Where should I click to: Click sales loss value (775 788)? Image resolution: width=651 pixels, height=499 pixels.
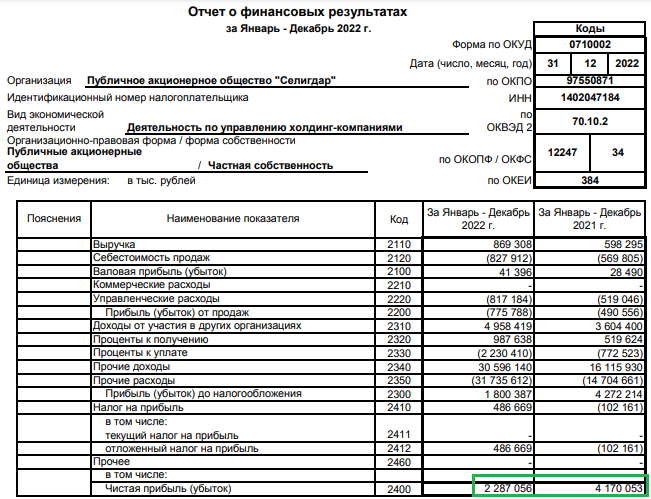point(509,312)
